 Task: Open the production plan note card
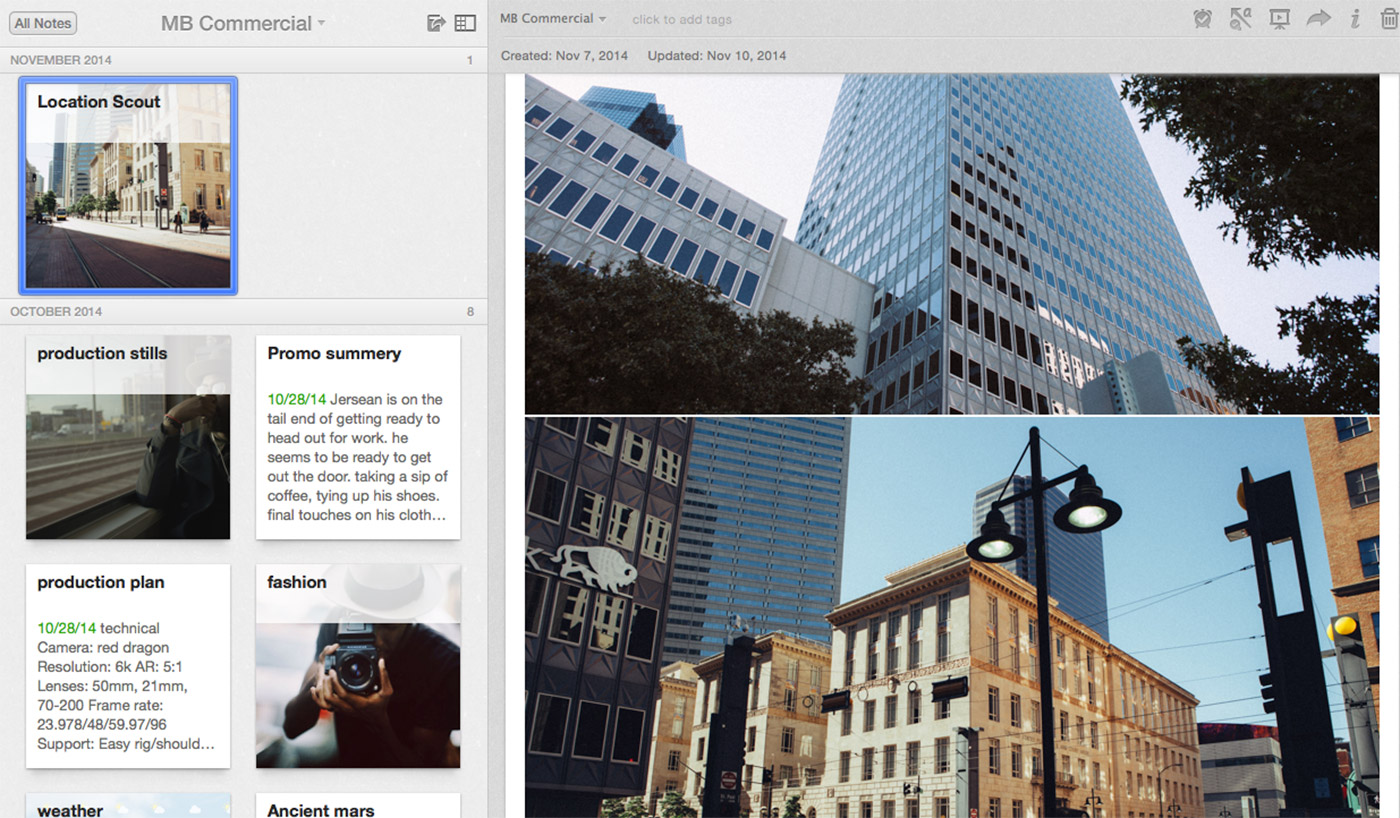click(x=128, y=666)
